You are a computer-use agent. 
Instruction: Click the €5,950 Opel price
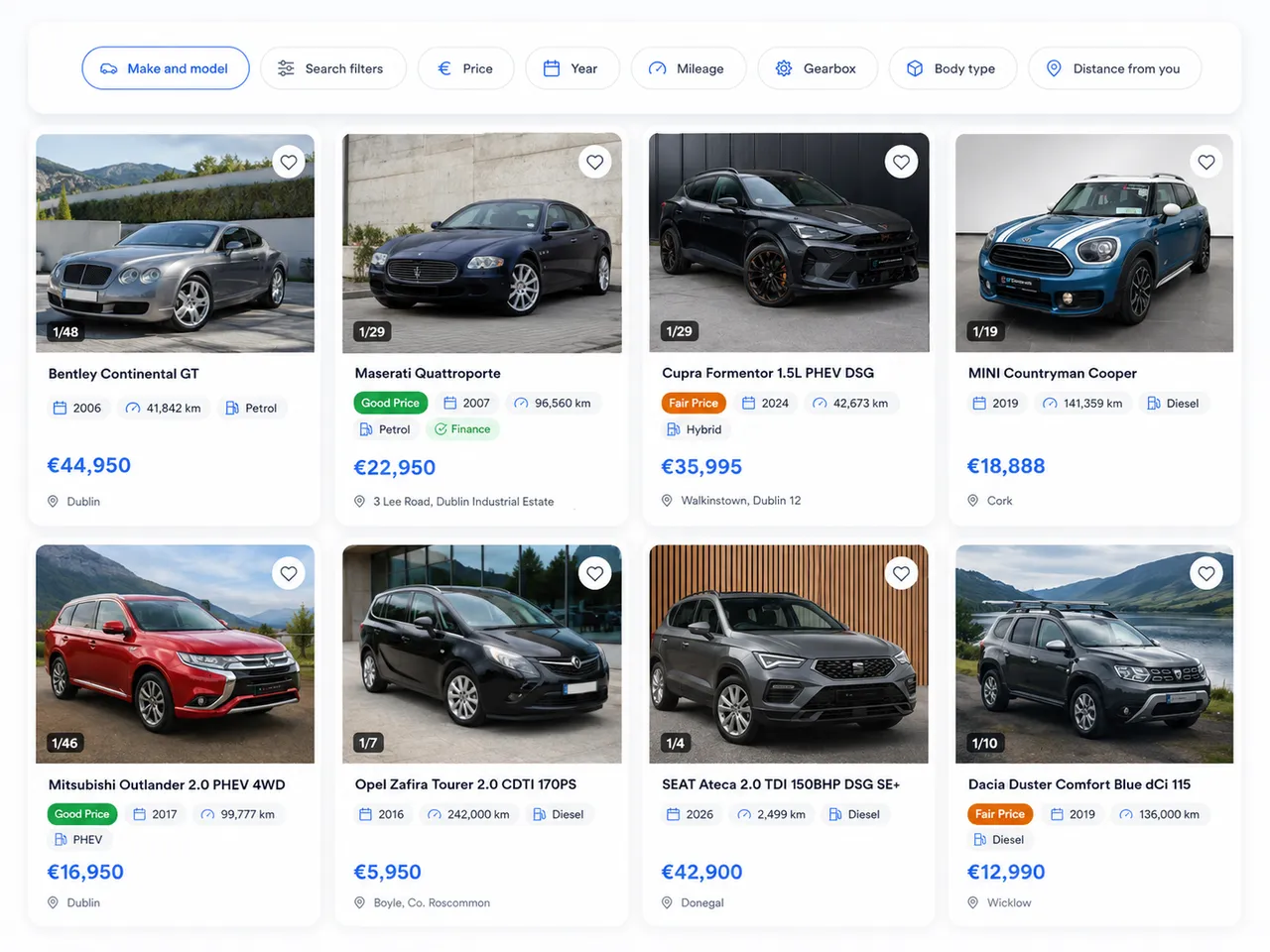coord(388,872)
